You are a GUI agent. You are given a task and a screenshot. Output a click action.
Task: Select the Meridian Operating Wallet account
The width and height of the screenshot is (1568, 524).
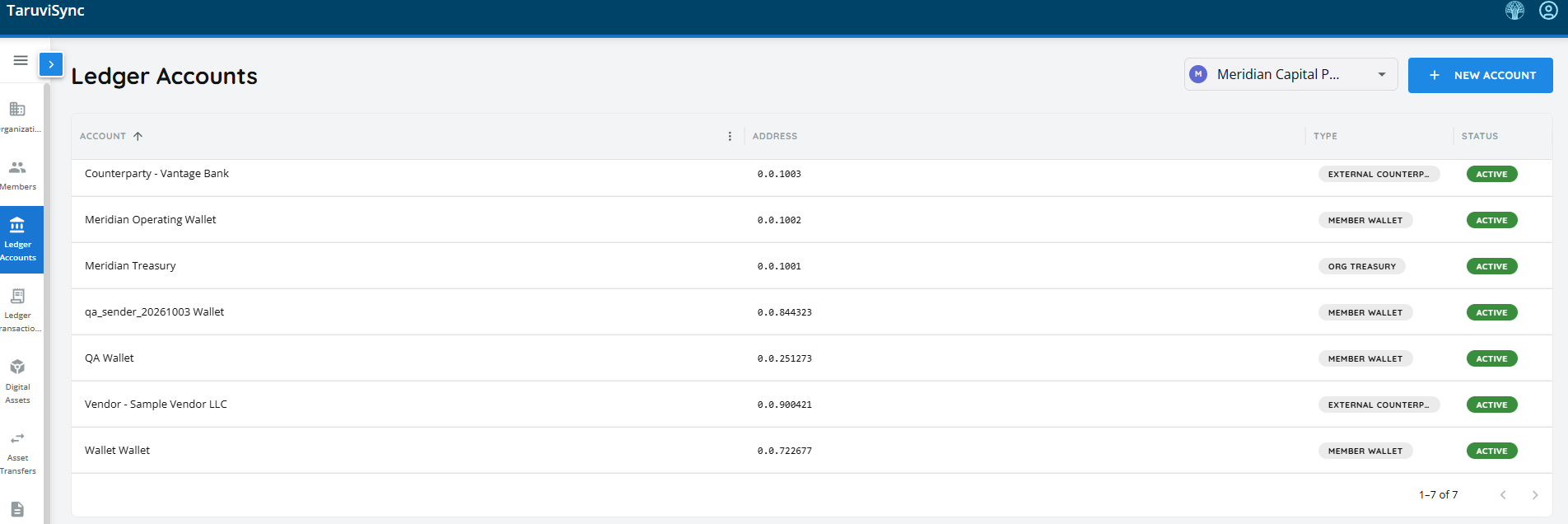[150, 220]
